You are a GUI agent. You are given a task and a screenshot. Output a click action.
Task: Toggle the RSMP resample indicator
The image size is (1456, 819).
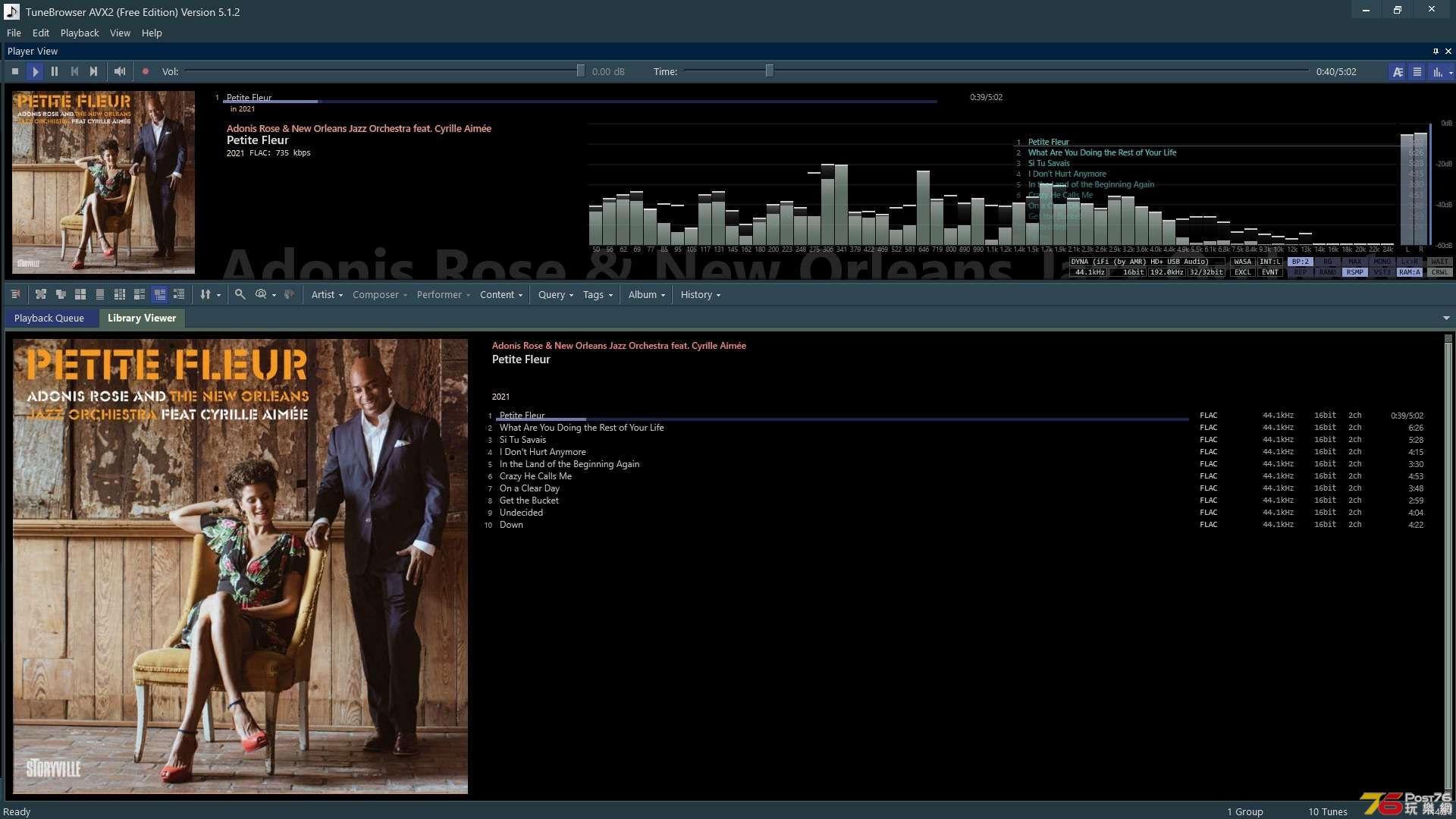[1355, 272]
